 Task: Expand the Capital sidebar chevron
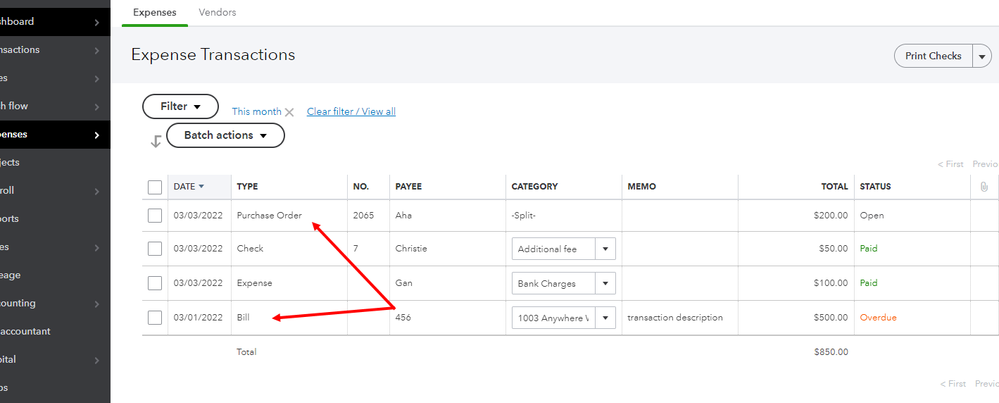[96, 360]
